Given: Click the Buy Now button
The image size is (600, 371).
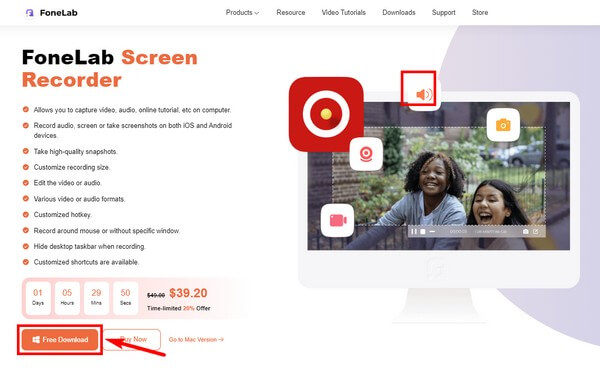Looking at the screenshot, I should click(x=132, y=339).
